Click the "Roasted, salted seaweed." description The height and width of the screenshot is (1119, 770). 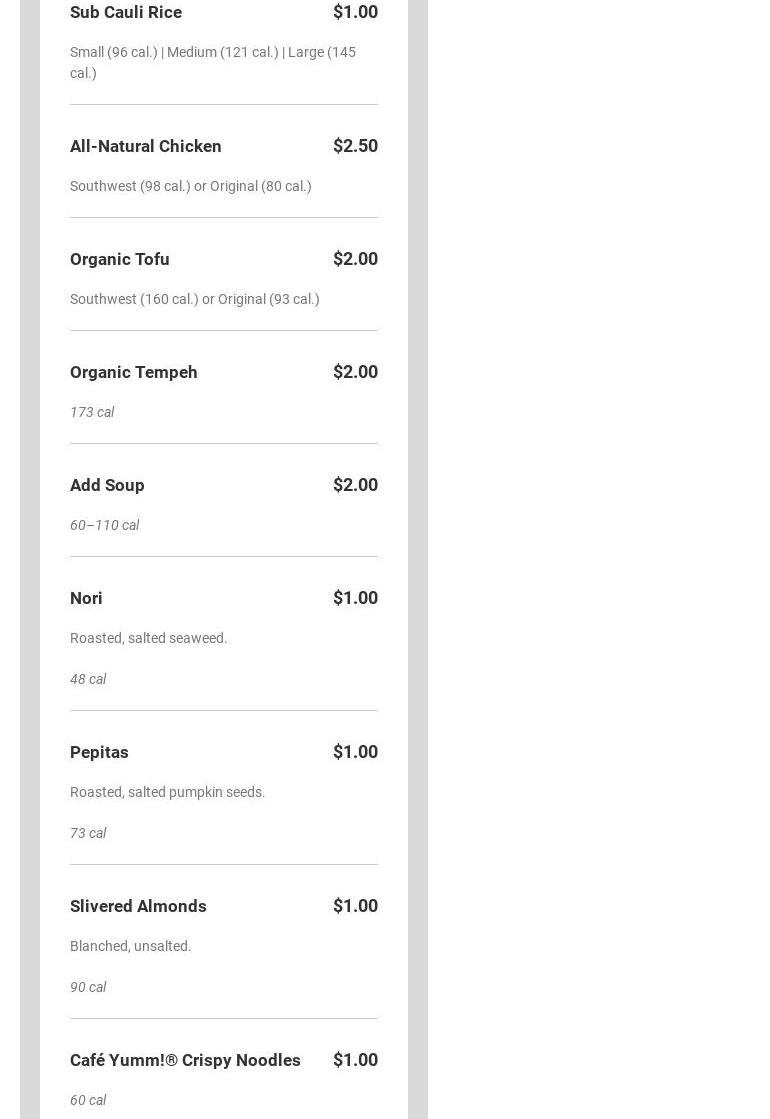coord(149,638)
